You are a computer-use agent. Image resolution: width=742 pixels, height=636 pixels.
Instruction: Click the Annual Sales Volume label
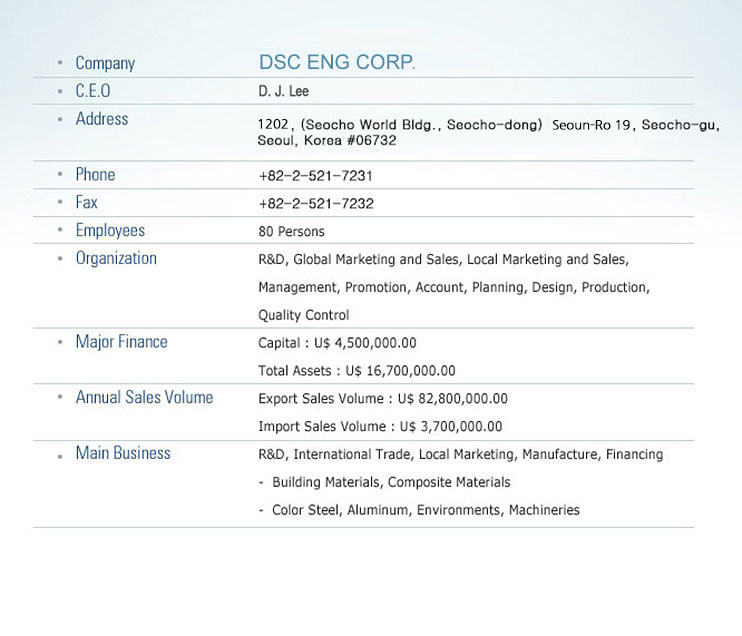coord(144,397)
